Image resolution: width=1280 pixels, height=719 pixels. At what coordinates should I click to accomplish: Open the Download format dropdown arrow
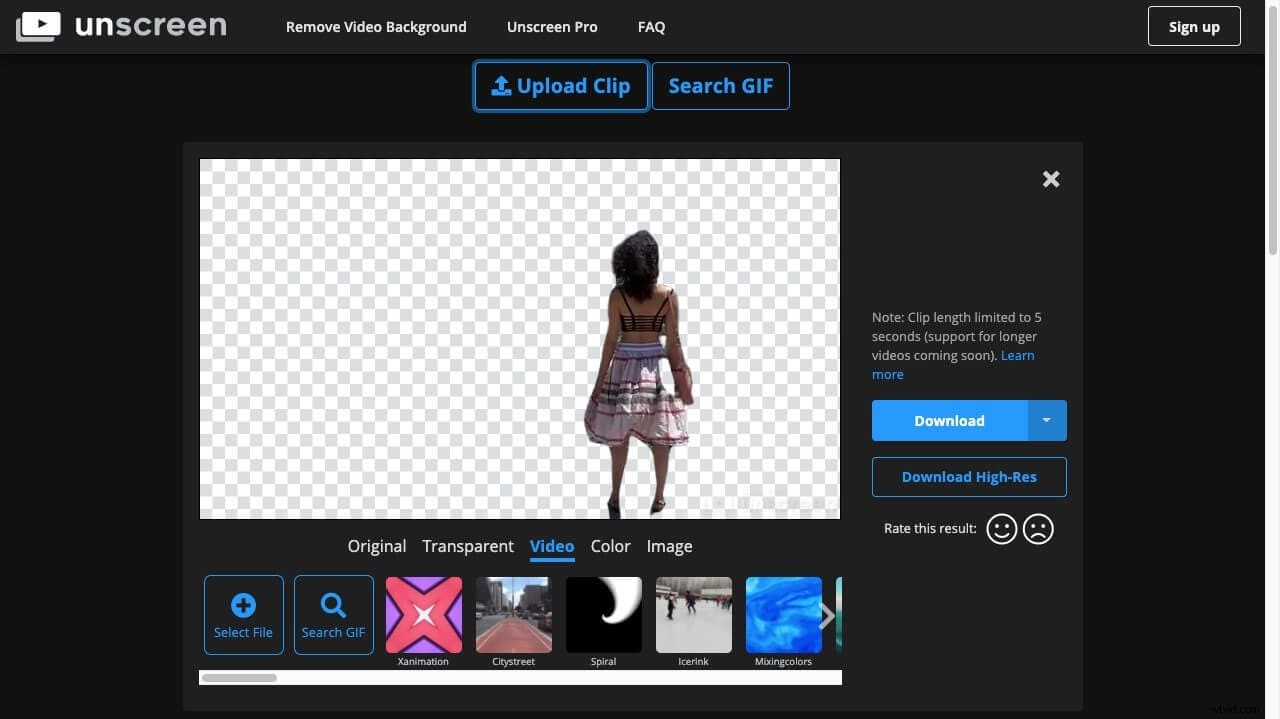(x=1046, y=420)
